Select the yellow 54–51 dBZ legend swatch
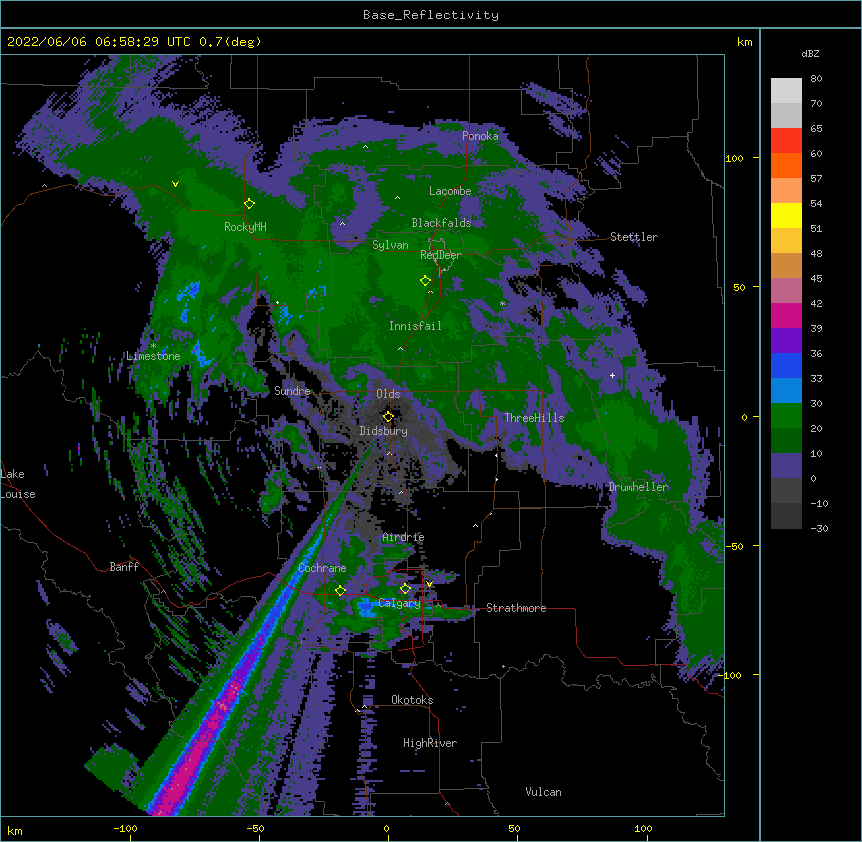The image size is (862, 842). click(786, 215)
